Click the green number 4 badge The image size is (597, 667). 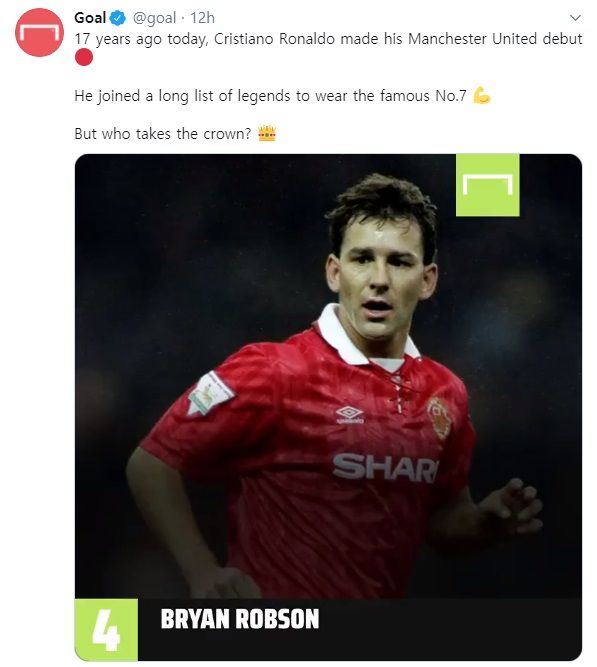point(106,630)
